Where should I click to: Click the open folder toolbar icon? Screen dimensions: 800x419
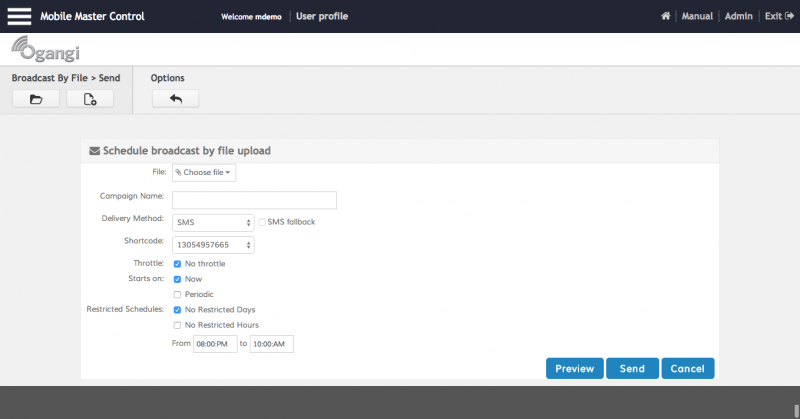(x=36, y=99)
